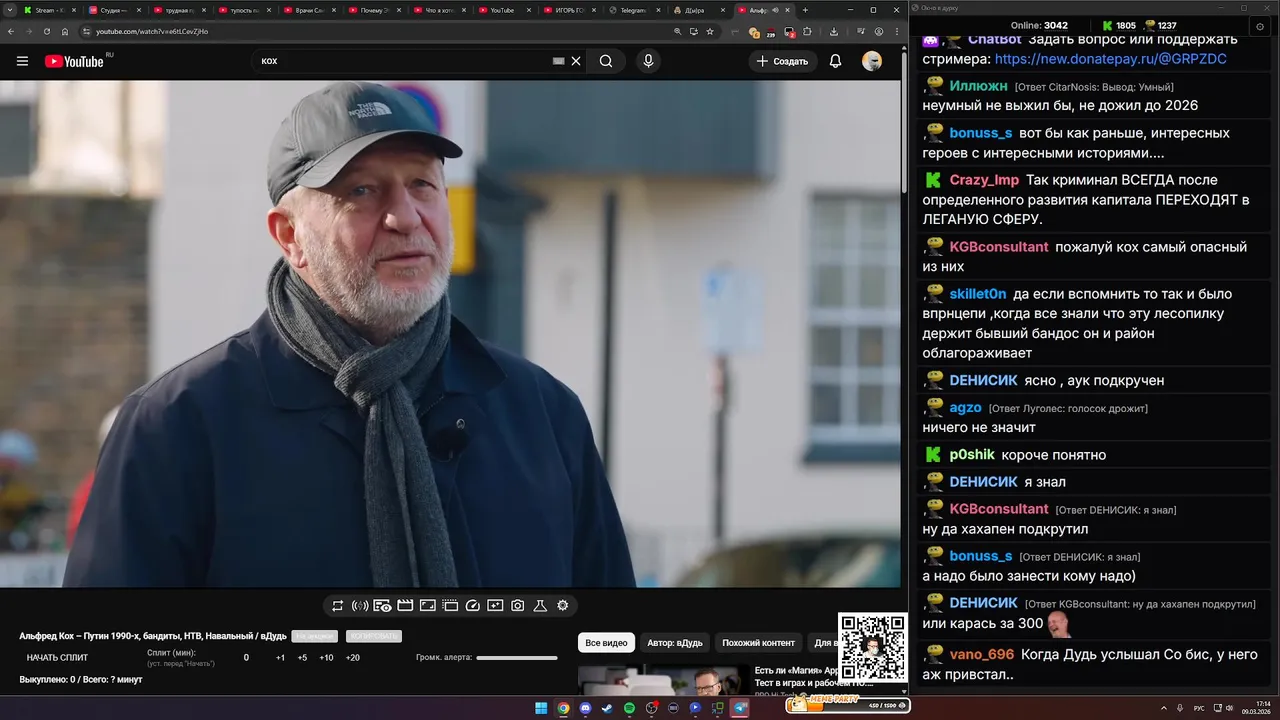
Task: Click the clapperboard icon in player toolbar
Action: coord(405,606)
